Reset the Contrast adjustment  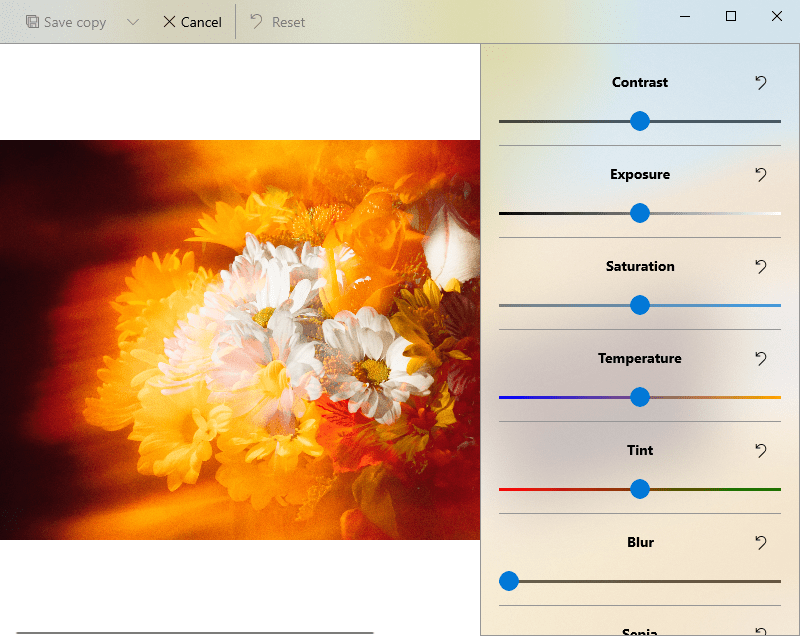(761, 83)
